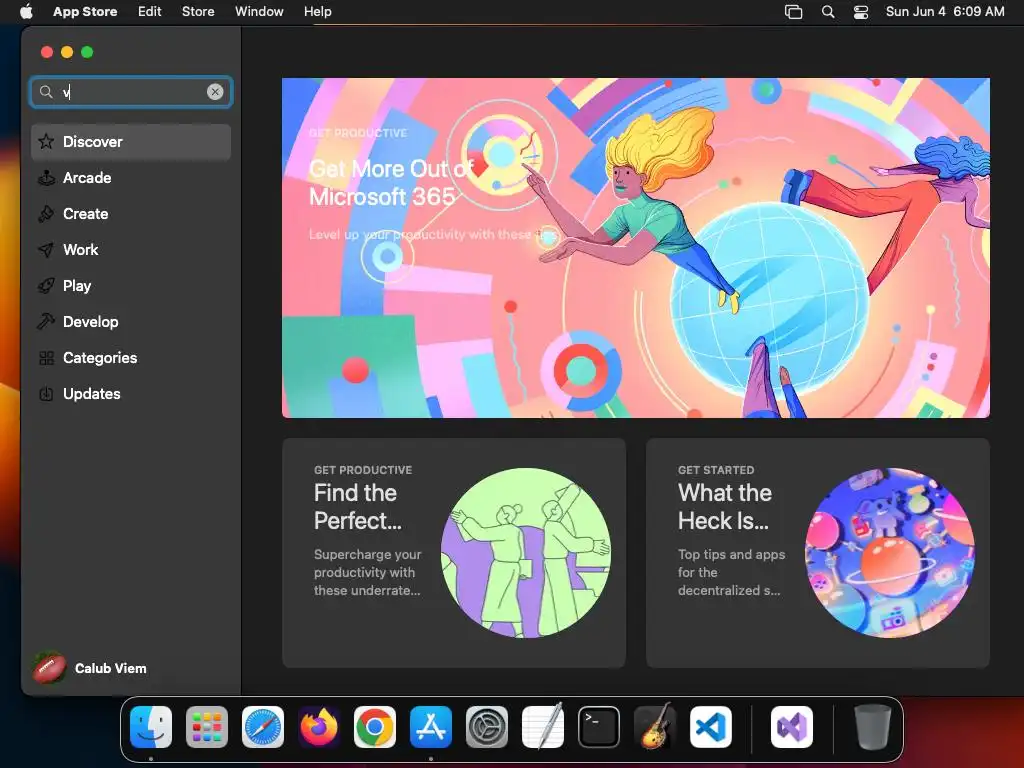
Task: Open Terminal from the Dock
Action: [599, 727]
